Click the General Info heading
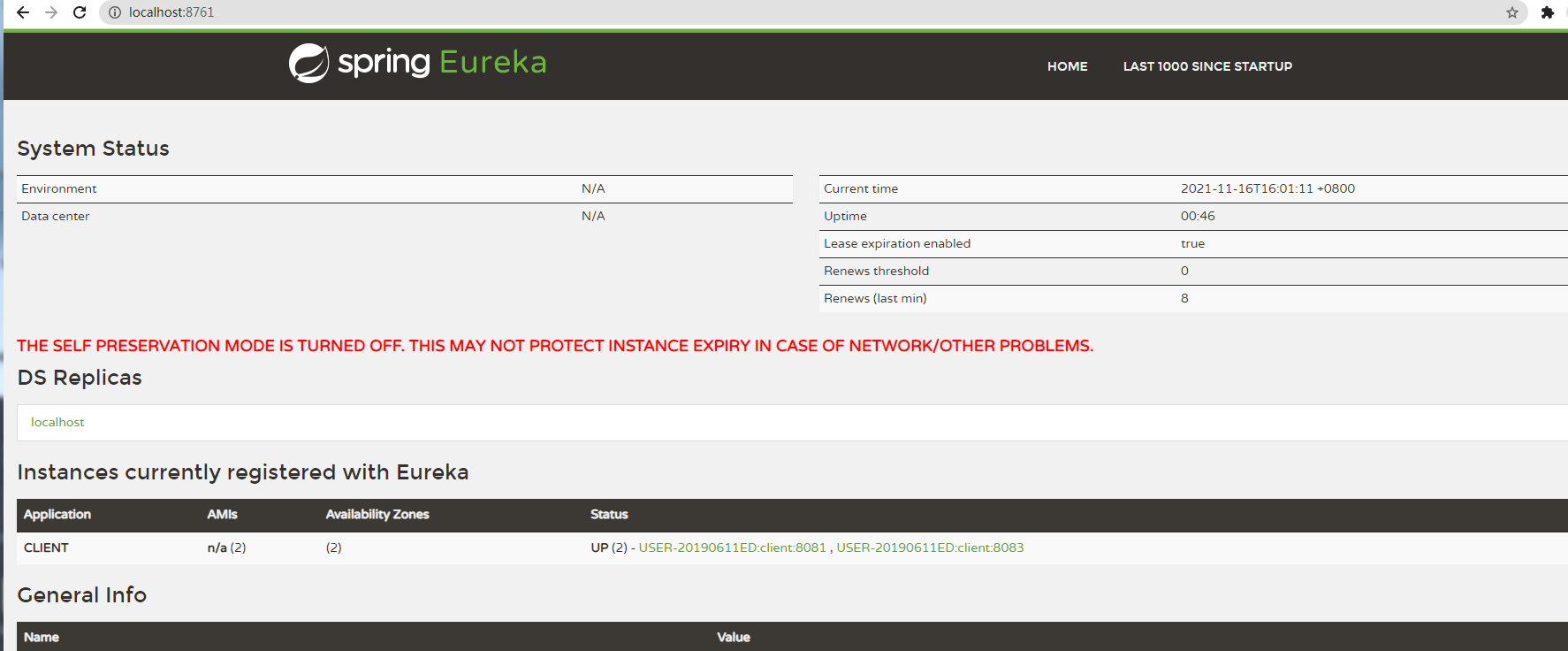Image resolution: width=1568 pixels, height=651 pixels. click(82, 595)
